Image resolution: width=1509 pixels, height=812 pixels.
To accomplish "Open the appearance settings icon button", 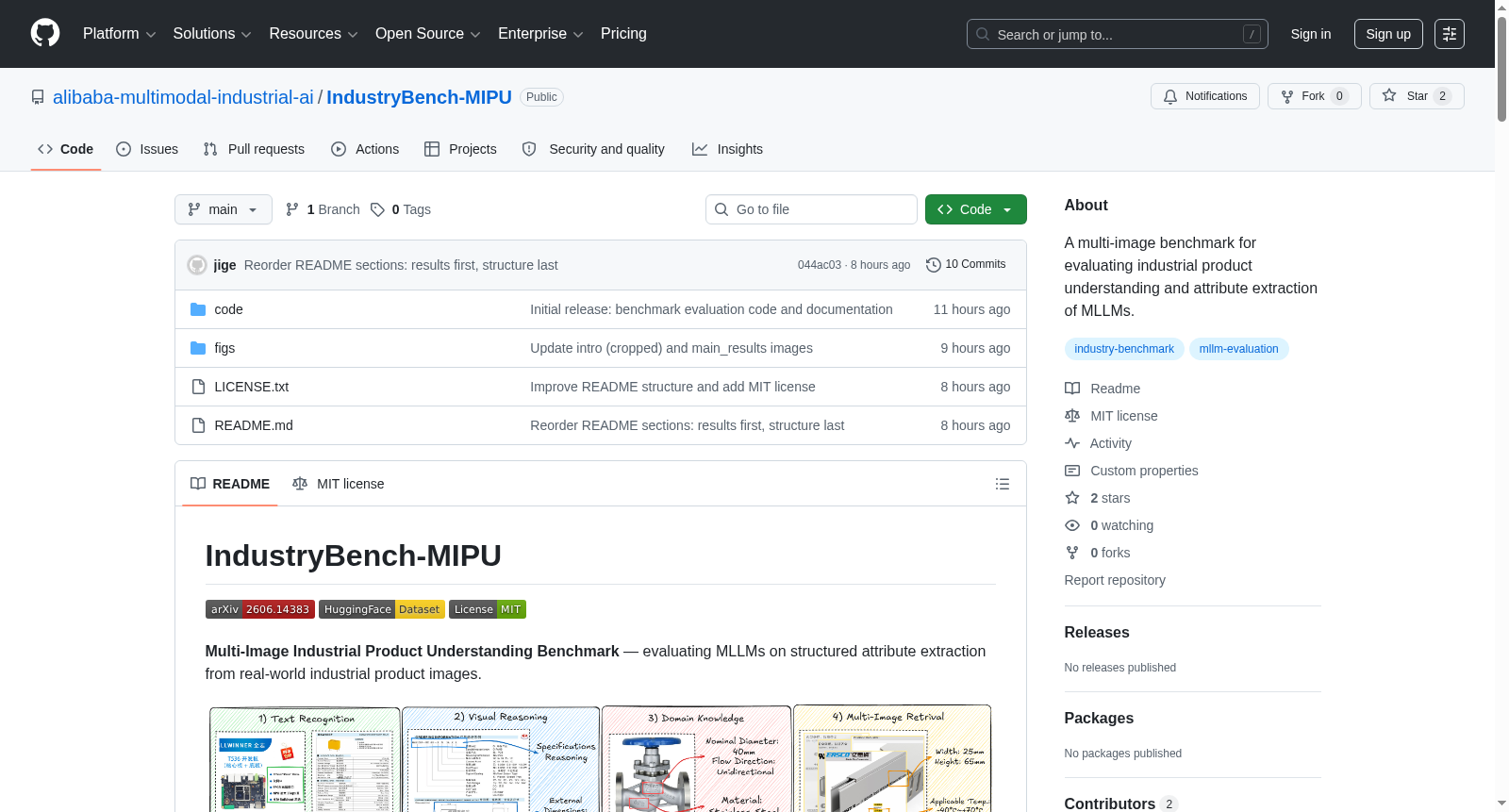I will click(x=1450, y=34).
